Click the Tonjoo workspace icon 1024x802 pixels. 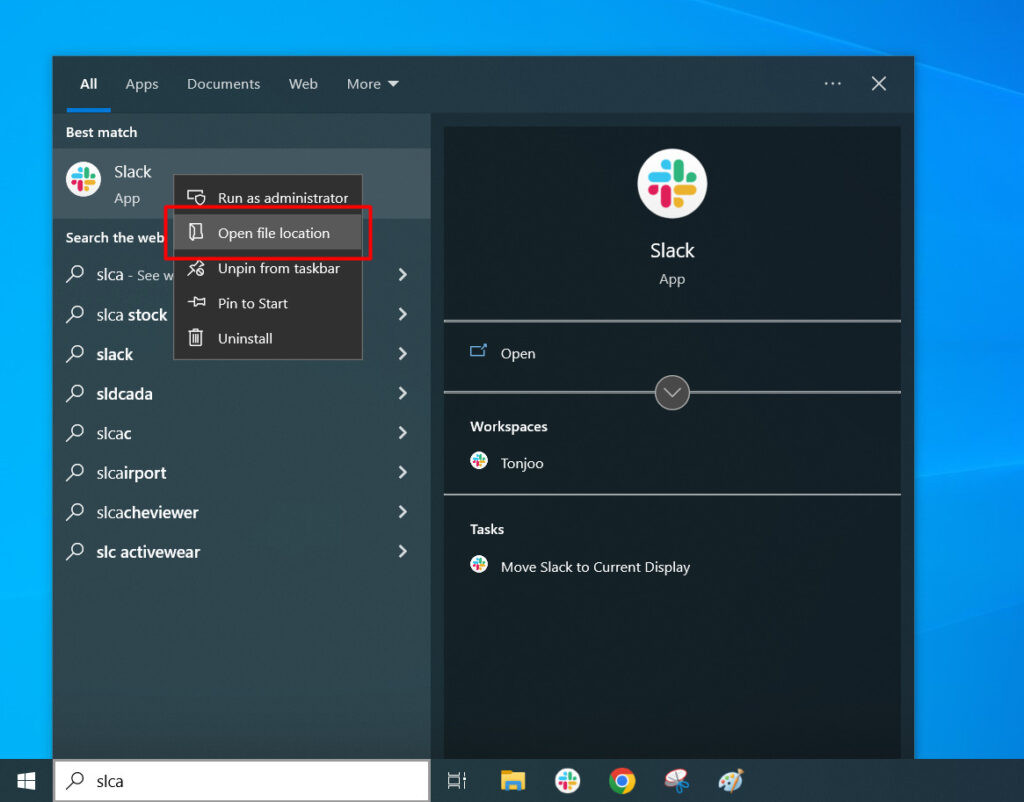pyautogui.click(x=479, y=462)
